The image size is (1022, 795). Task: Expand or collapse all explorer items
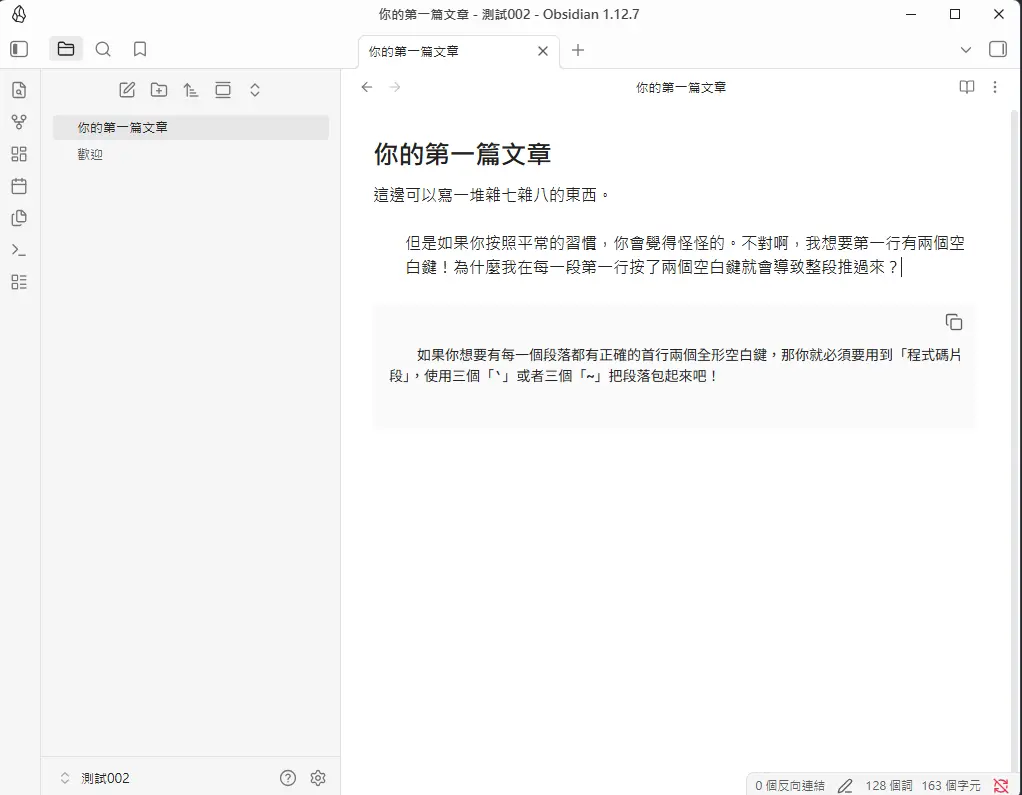(x=255, y=90)
